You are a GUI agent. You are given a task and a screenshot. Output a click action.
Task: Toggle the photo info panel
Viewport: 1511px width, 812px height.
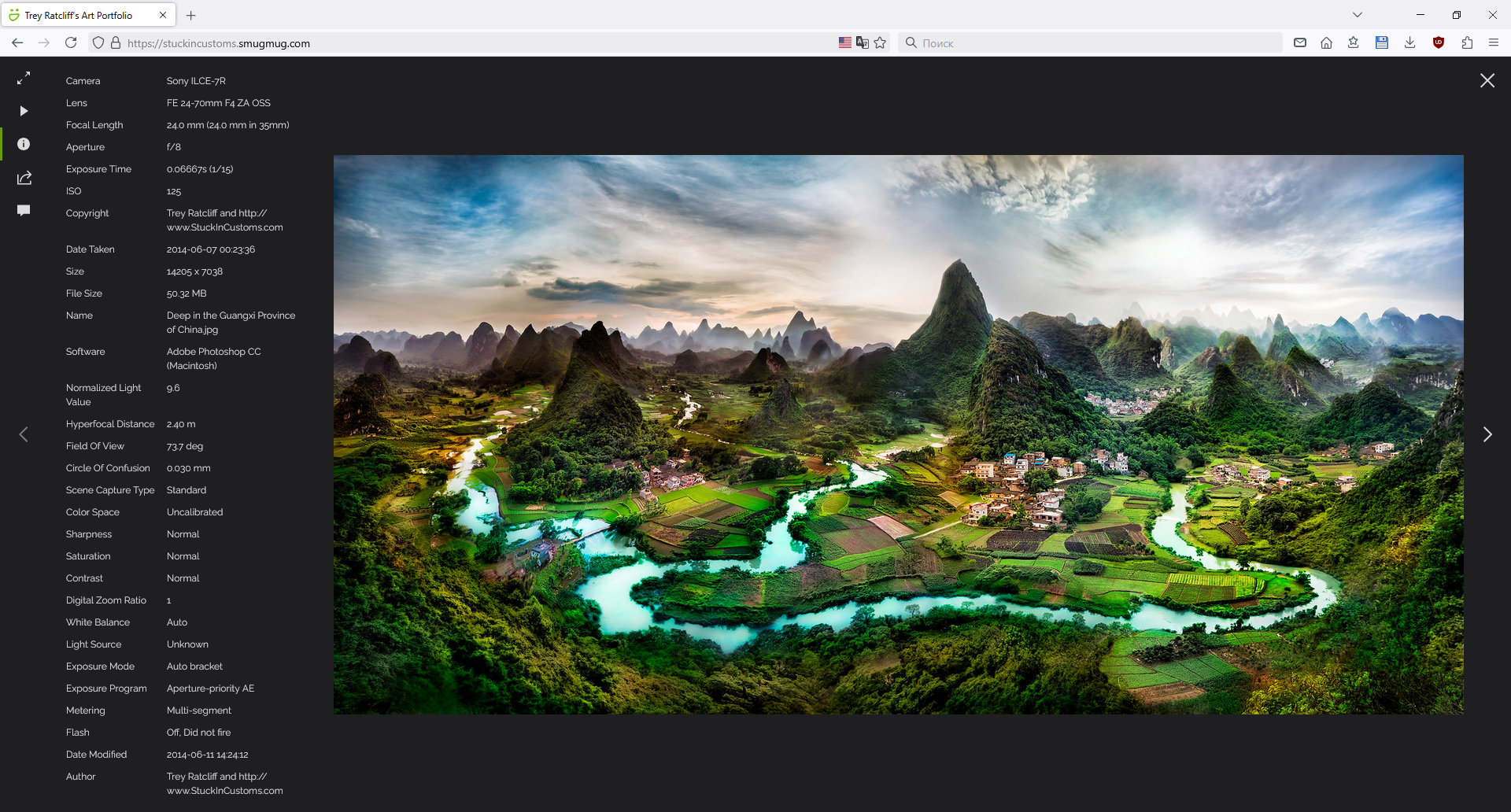(24, 144)
